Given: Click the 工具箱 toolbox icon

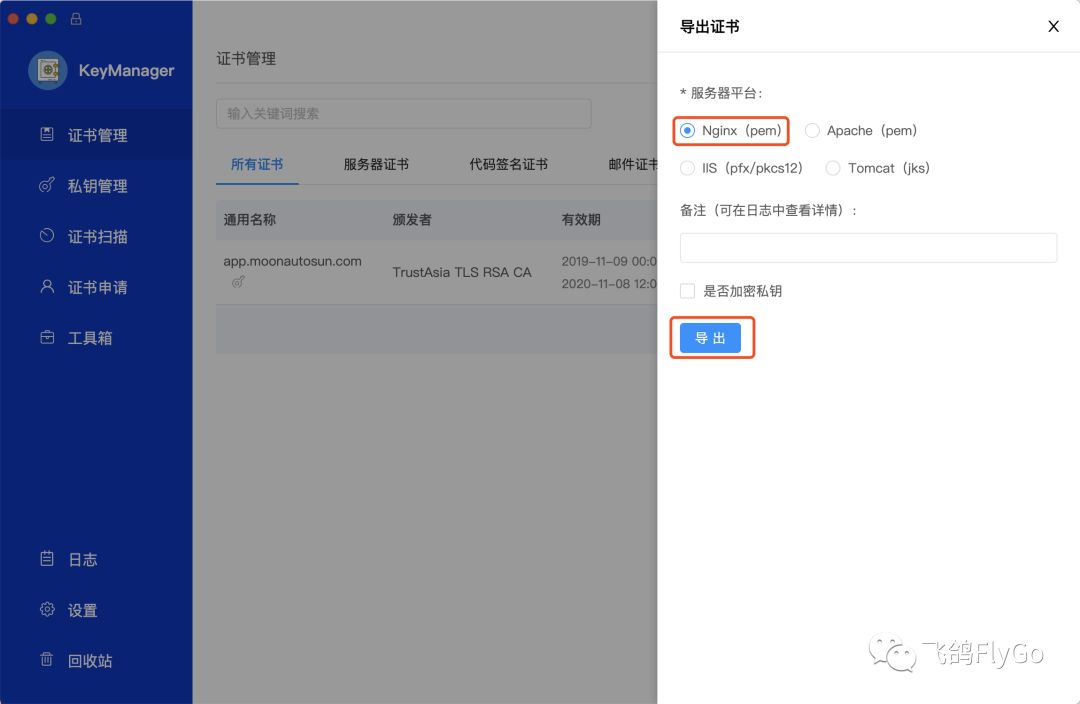Looking at the screenshot, I should point(46,337).
